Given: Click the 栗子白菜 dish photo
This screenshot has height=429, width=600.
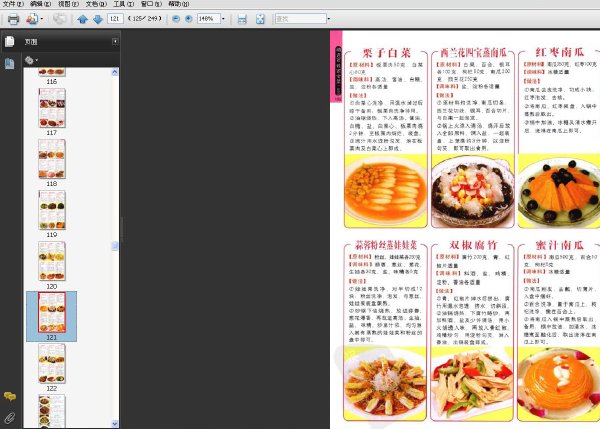Looking at the screenshot, I should tap(386, 190).
